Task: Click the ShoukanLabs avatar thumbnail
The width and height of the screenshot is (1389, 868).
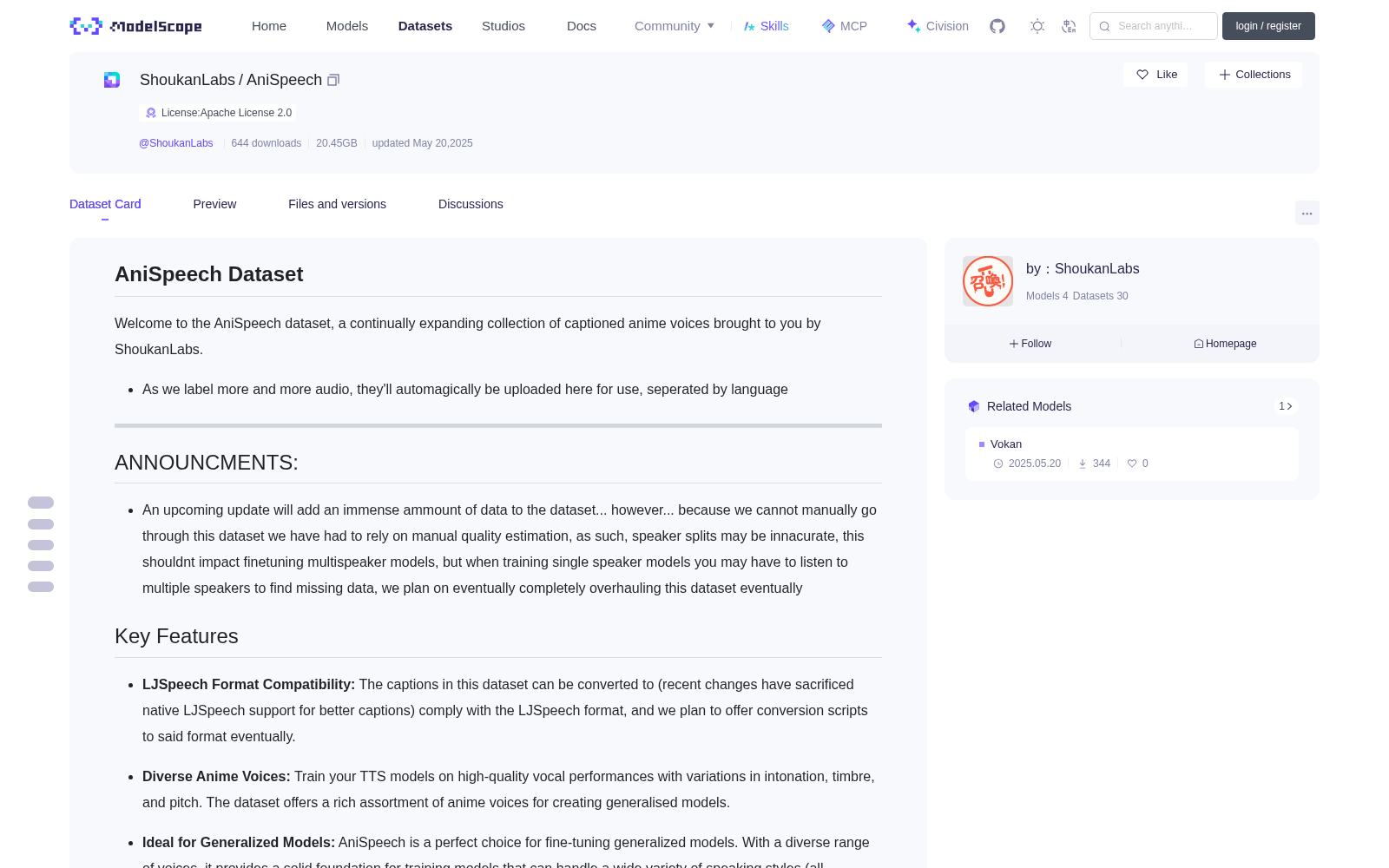Action: [x=988, y=281]
